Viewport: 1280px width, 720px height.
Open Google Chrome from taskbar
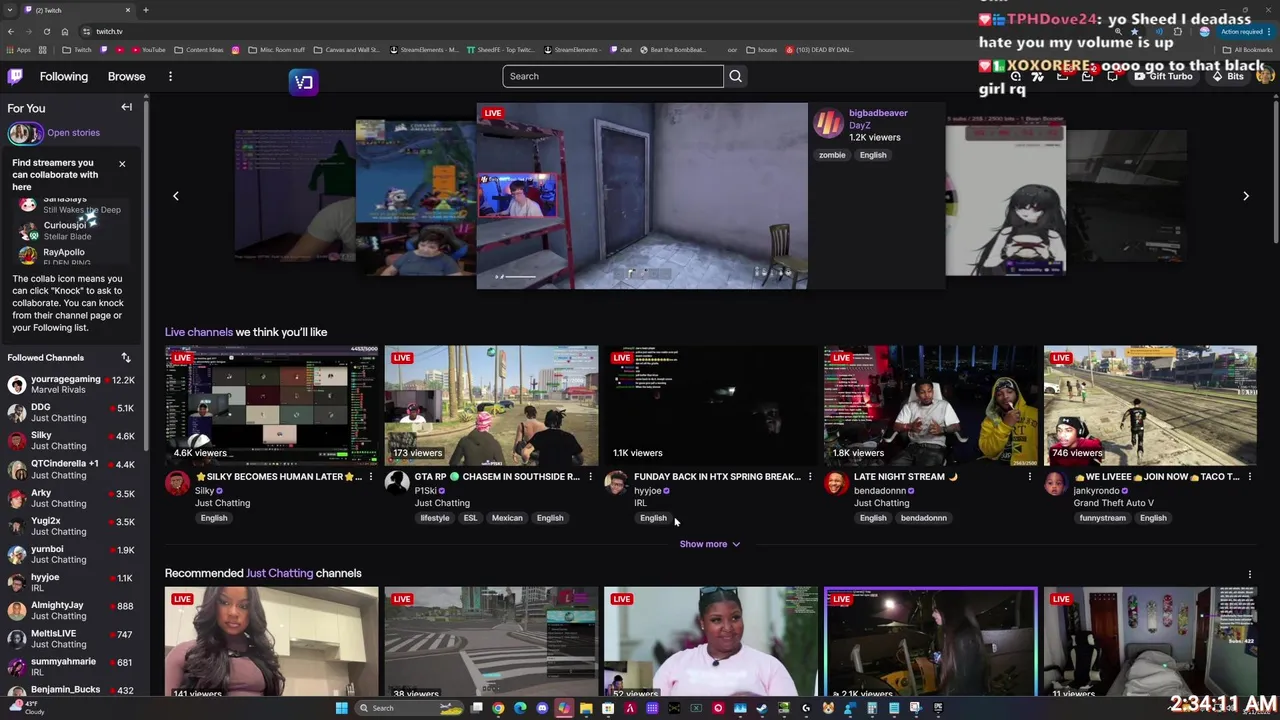[498, 708]
